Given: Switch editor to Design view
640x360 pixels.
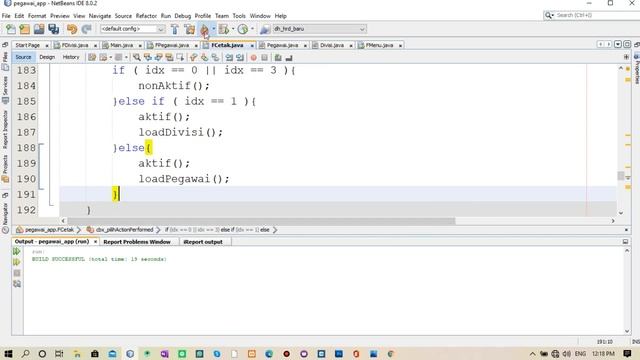Looking at the screenshot, I should pos(47,57).
